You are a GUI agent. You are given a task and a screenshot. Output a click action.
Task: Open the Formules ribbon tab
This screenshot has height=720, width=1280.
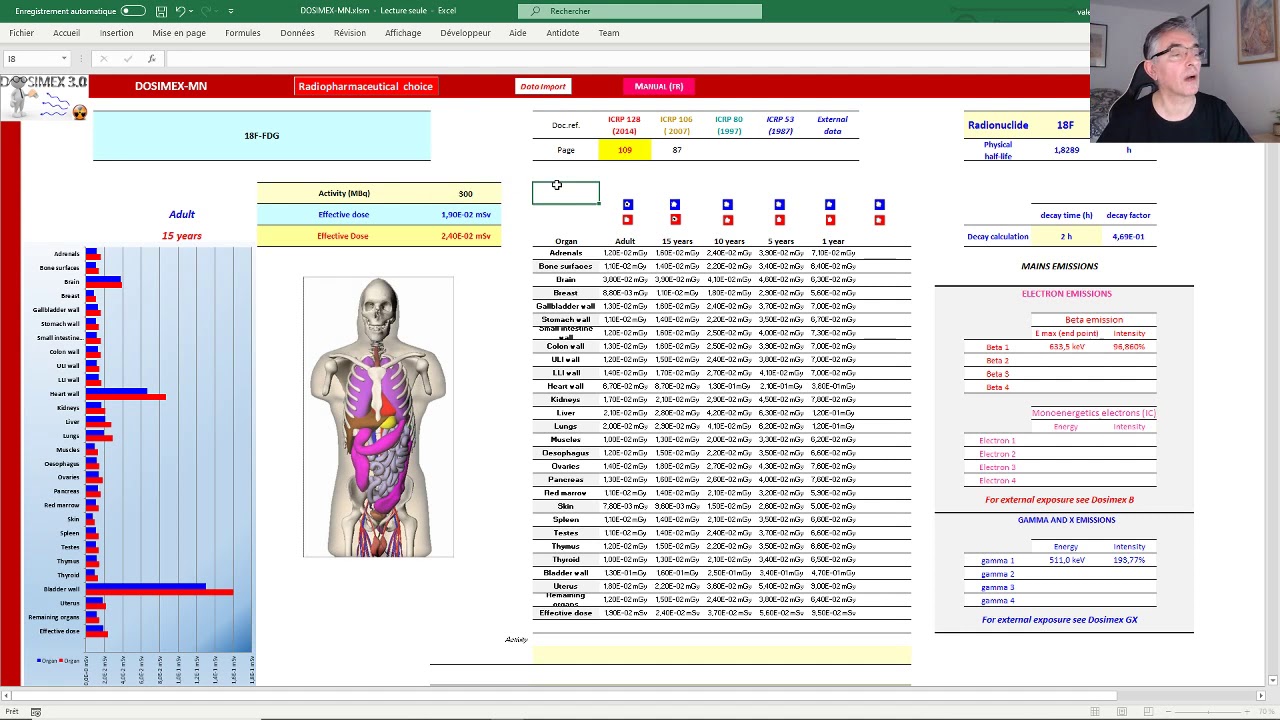[x=242, y=33]
